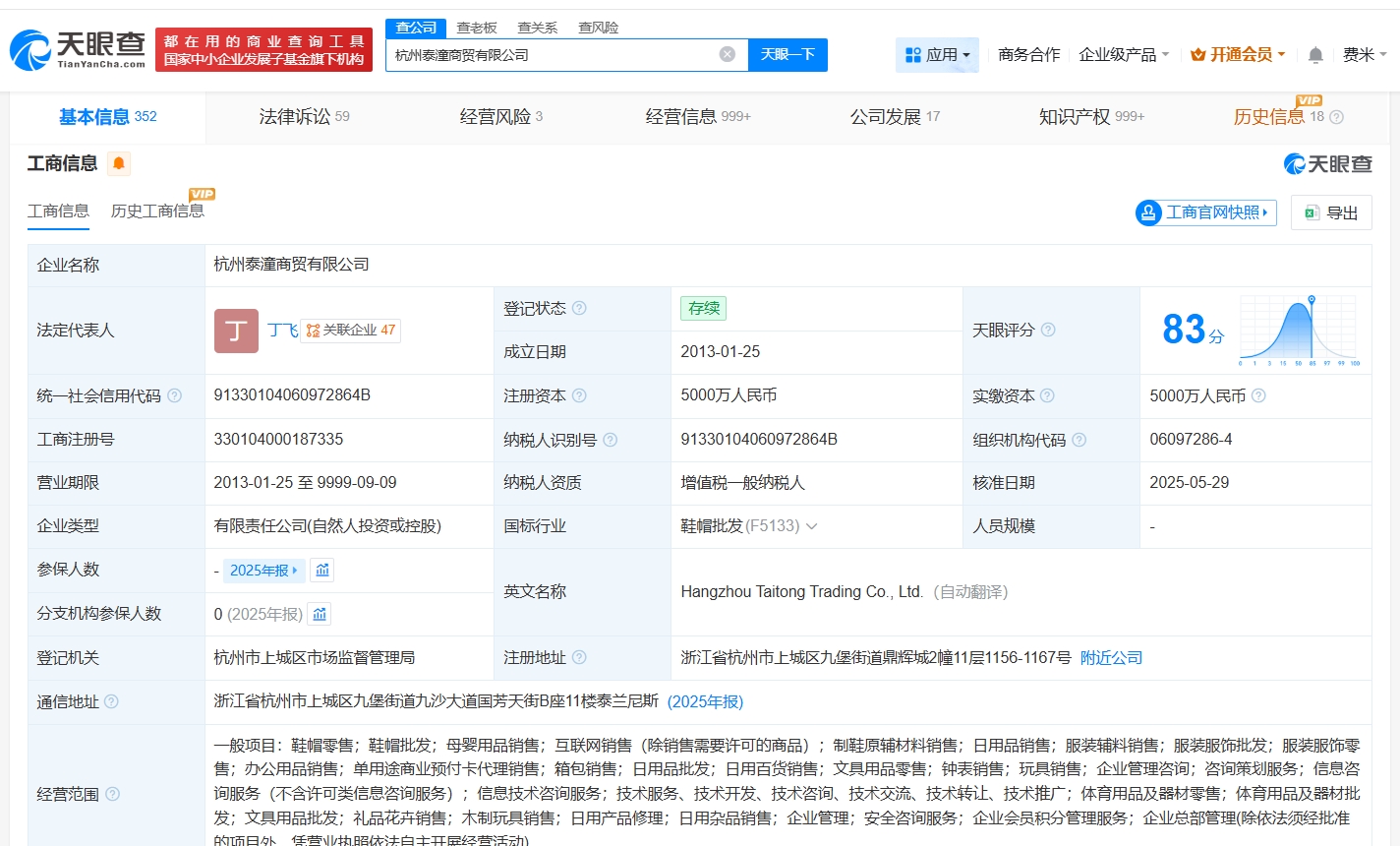
Task: Switch to the 法律诉讼 tab
Action: point(304,117)
